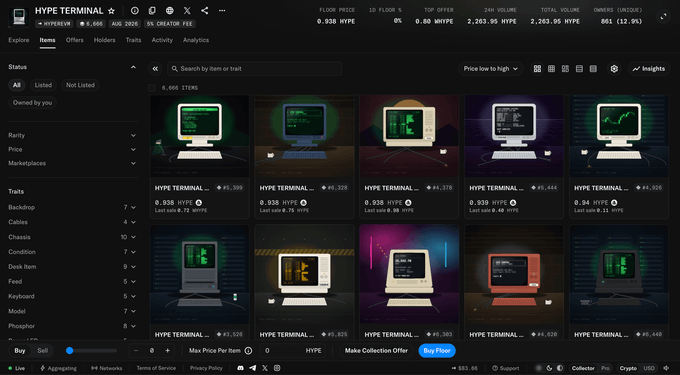
Task: Expand the Backdrop trait filter
Action: [x=72, y=207]
